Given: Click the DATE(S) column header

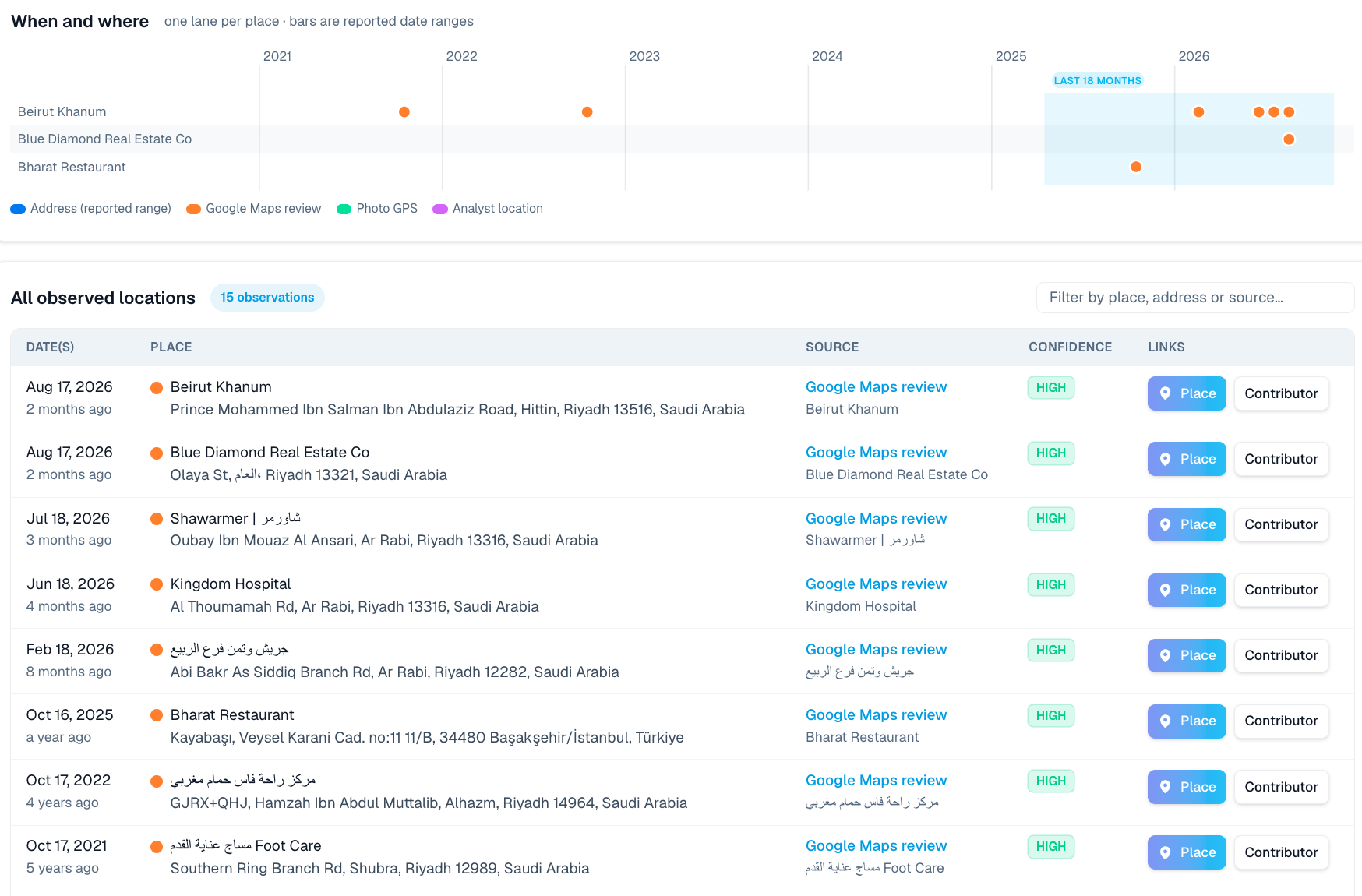Looking at the screenshot, I should 50,347.
